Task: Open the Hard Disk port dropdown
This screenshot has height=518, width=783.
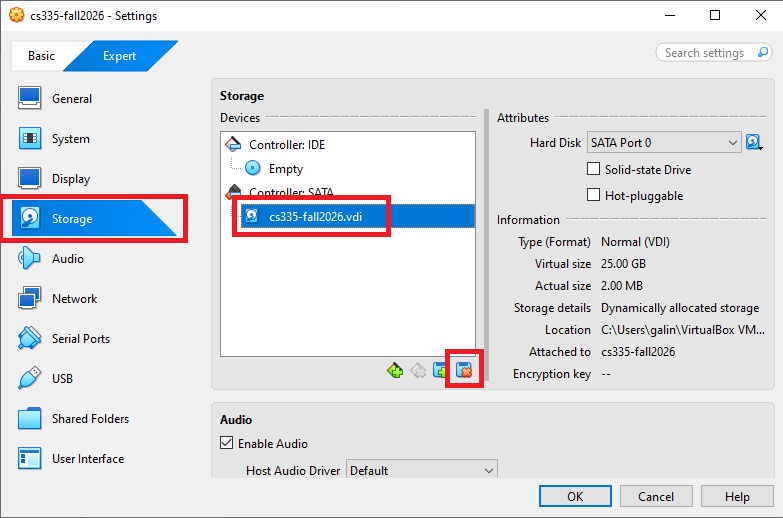Action: (664, 142)
